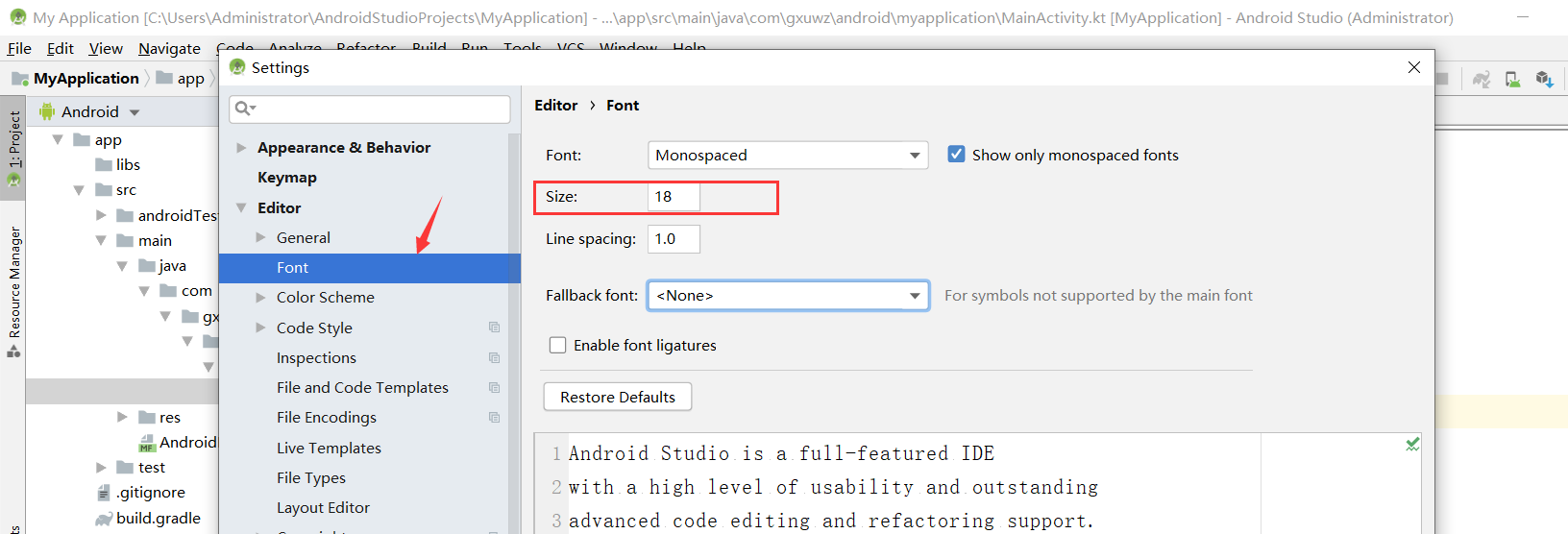The image size is (1568, 534).
Task: Collapse the java folder in project tree
Action: click(122, 266)
